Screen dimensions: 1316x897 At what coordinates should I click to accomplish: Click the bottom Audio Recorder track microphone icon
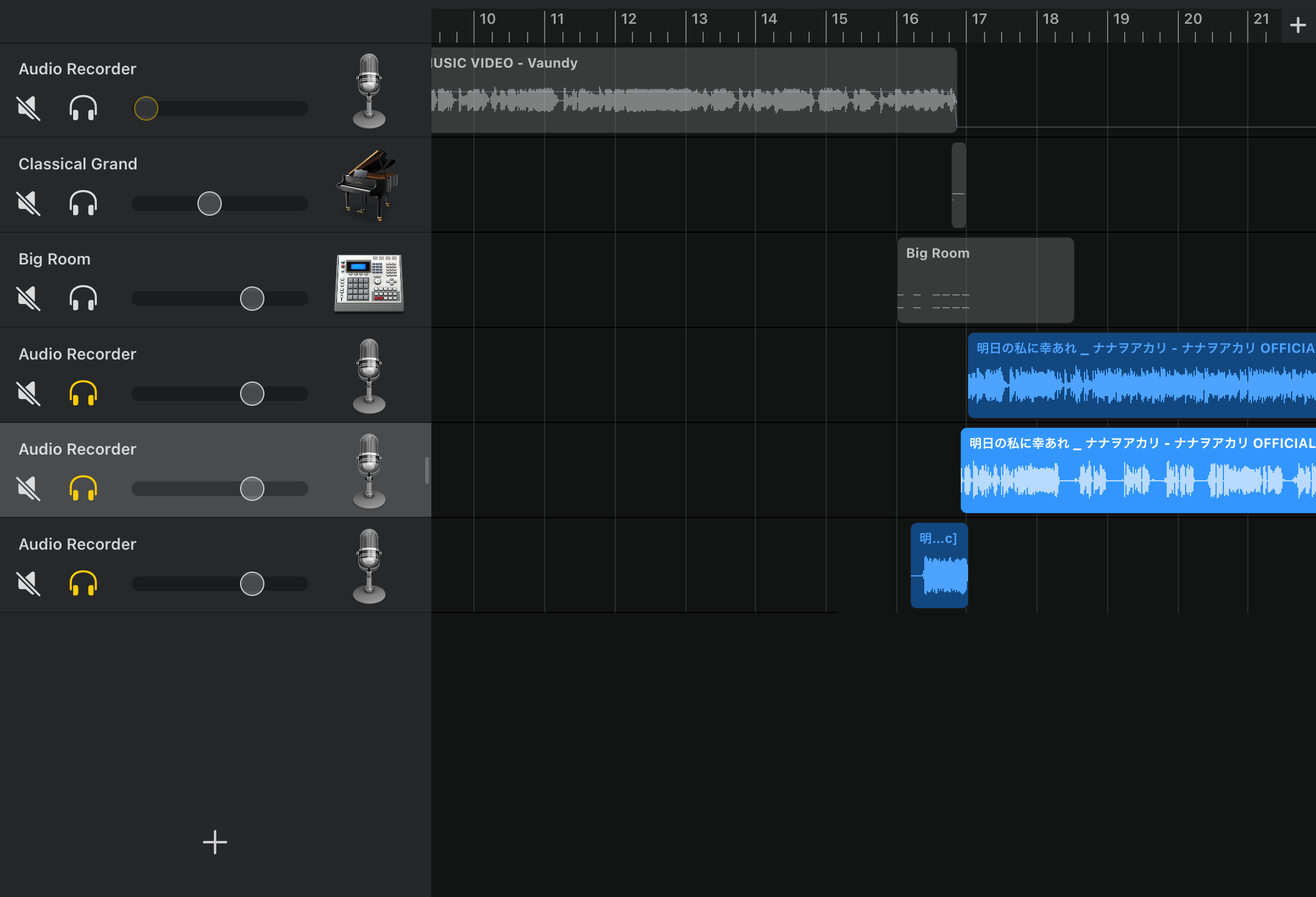[x=369, y=566]
